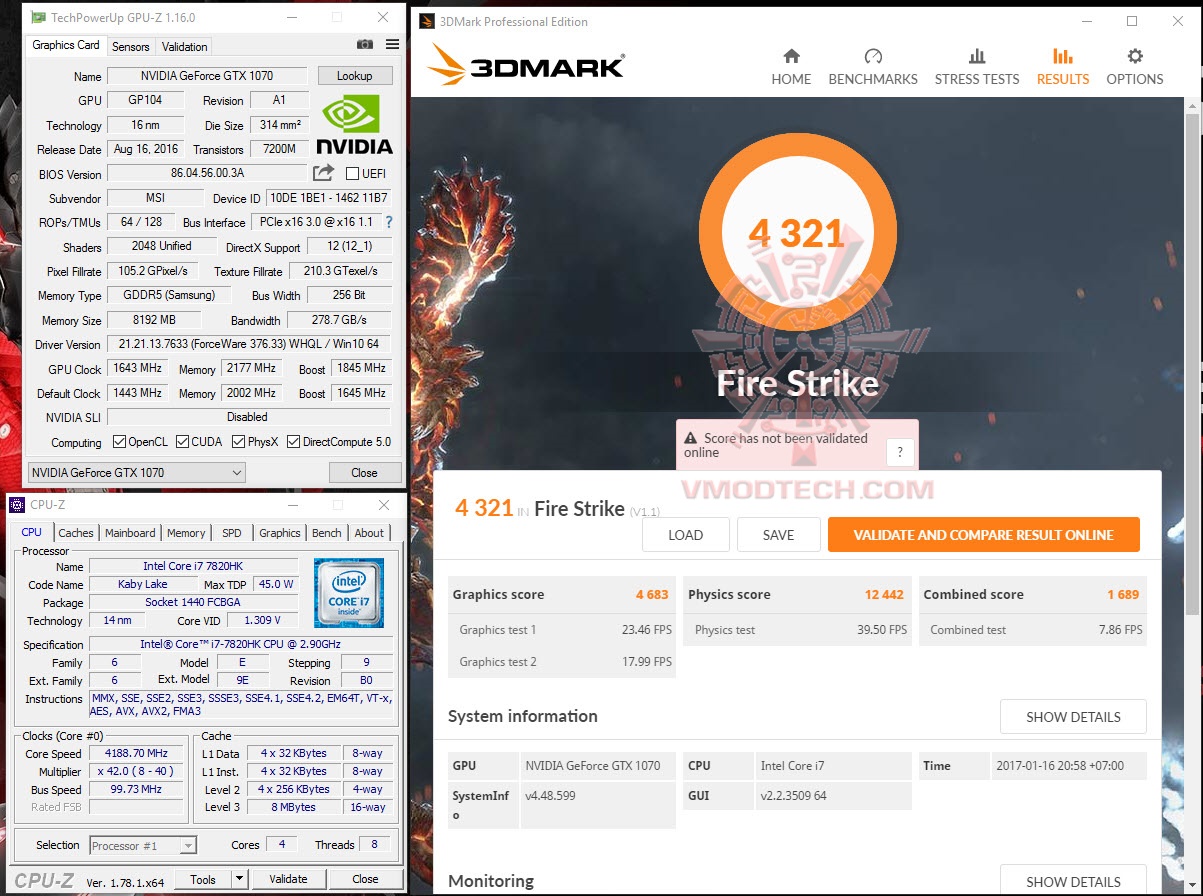The width and height of the screenshot is (1203, 896).
Task: Show details for Monitoring section
Action: [1073, 880]
